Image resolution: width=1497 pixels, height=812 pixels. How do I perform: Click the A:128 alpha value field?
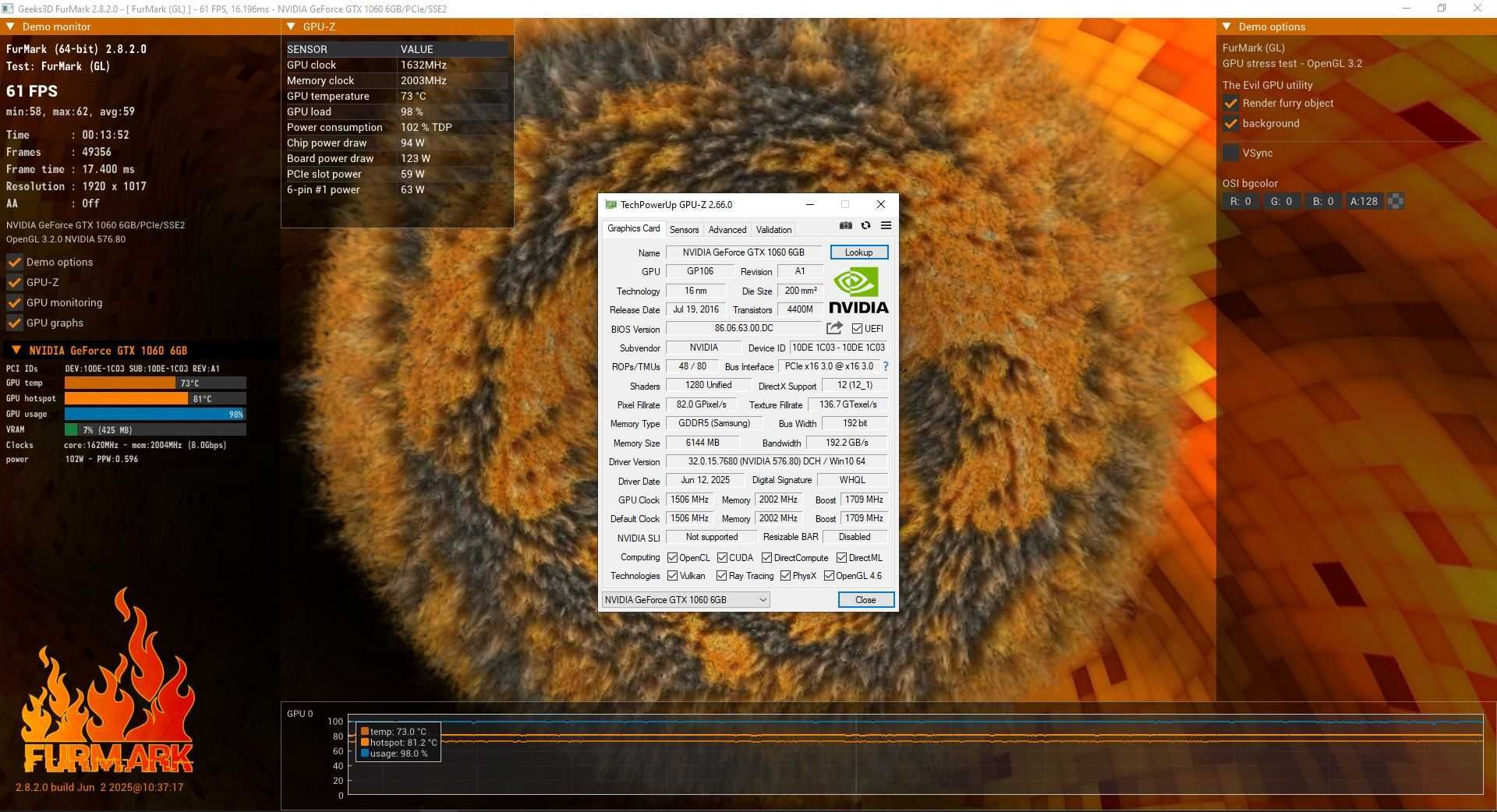[x=1364, y=201]
